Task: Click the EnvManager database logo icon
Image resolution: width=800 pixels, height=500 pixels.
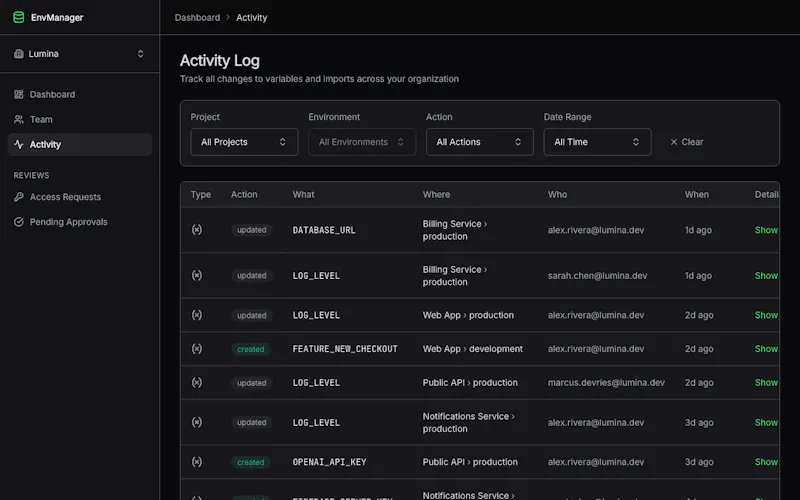Action: click(x=18, y=17)
